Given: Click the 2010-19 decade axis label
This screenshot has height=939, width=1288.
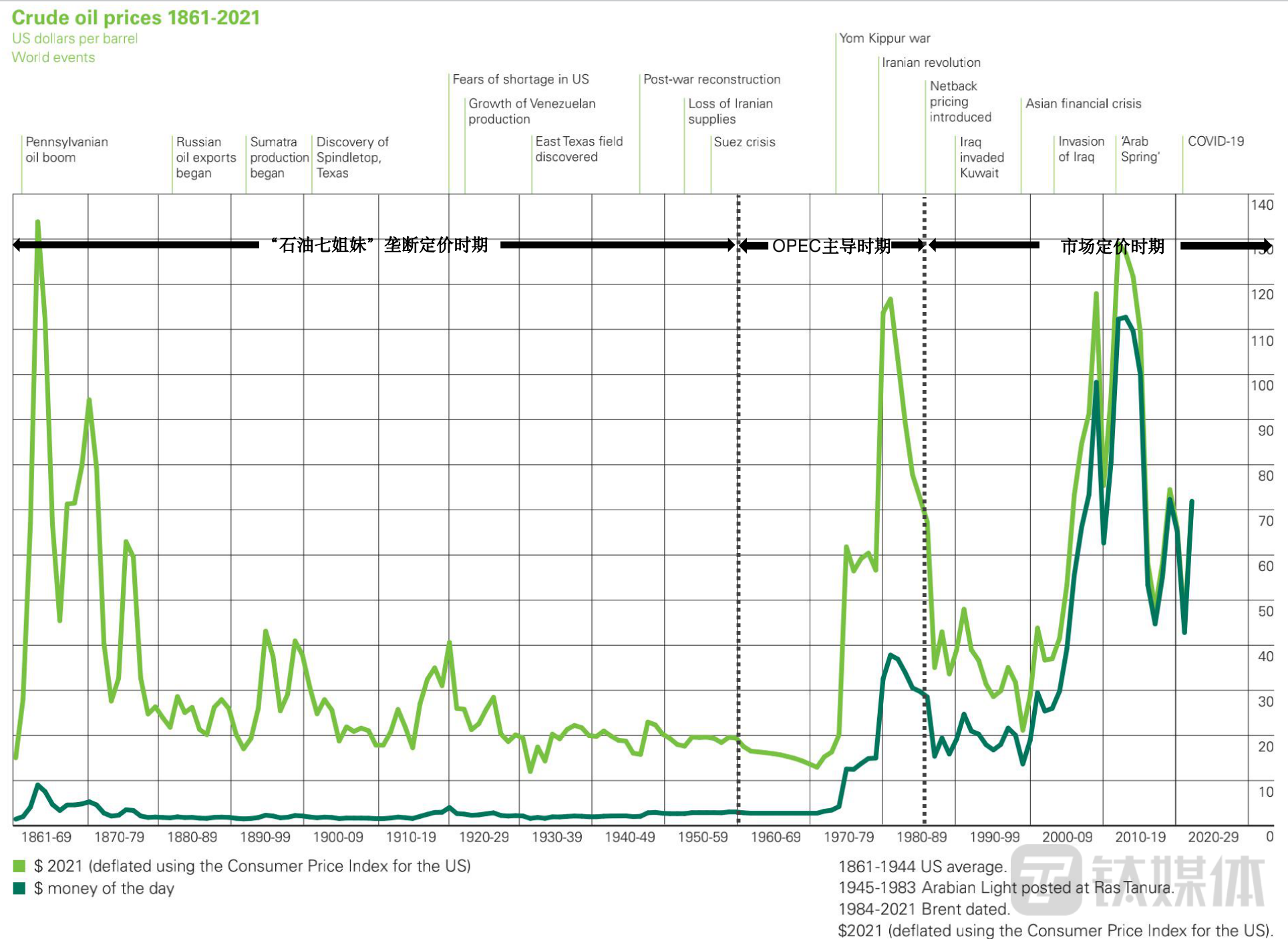Looking at the screenshot, I should [x=1140, y=837].
